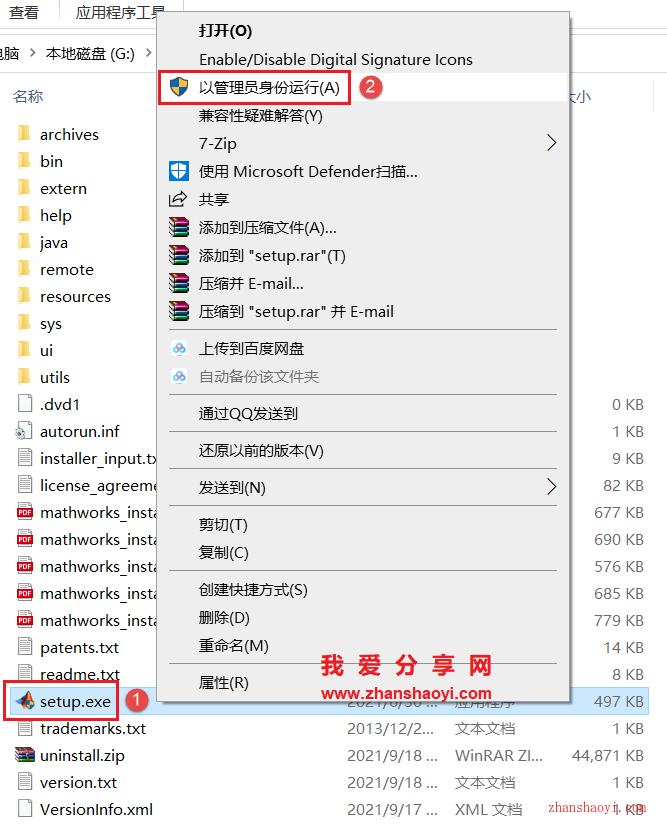This screenshot has width=667, height=824.
Task: Expand the 发送到(N) submenu arrow
Action: pyautogui.click(x=551, y=487)
